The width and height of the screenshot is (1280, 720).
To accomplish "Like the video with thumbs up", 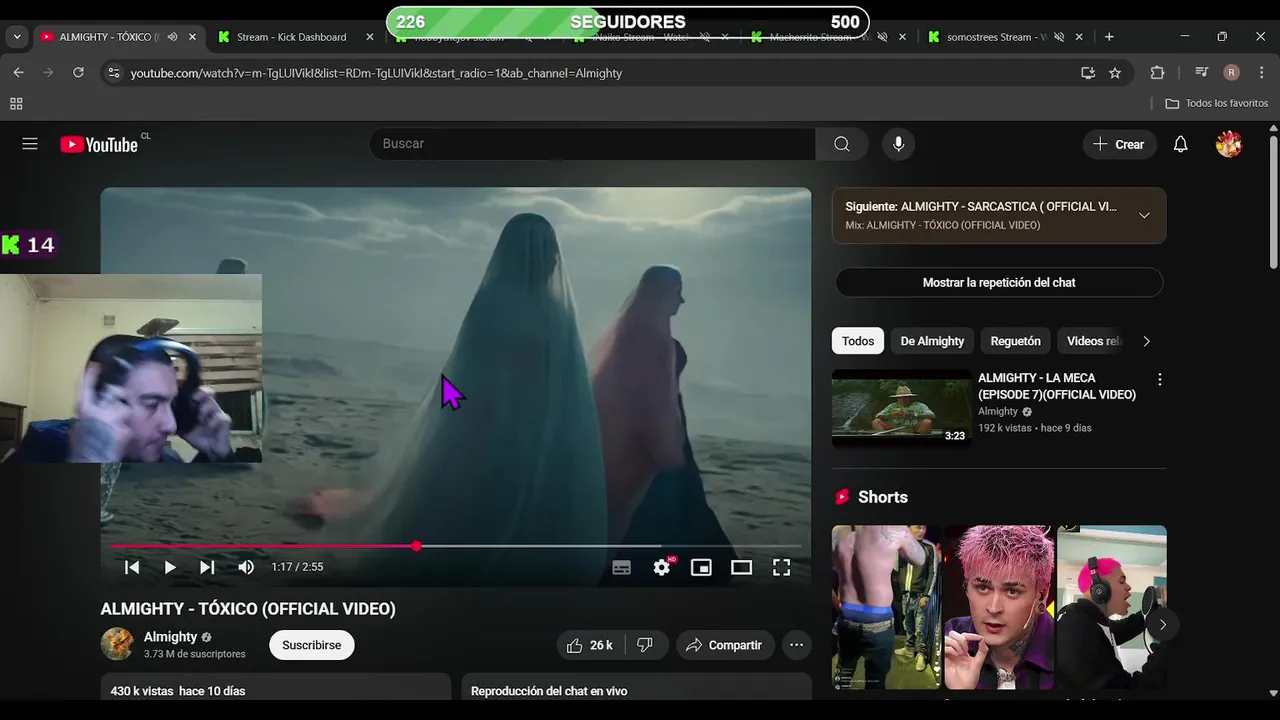I will [x=589, y=645].
